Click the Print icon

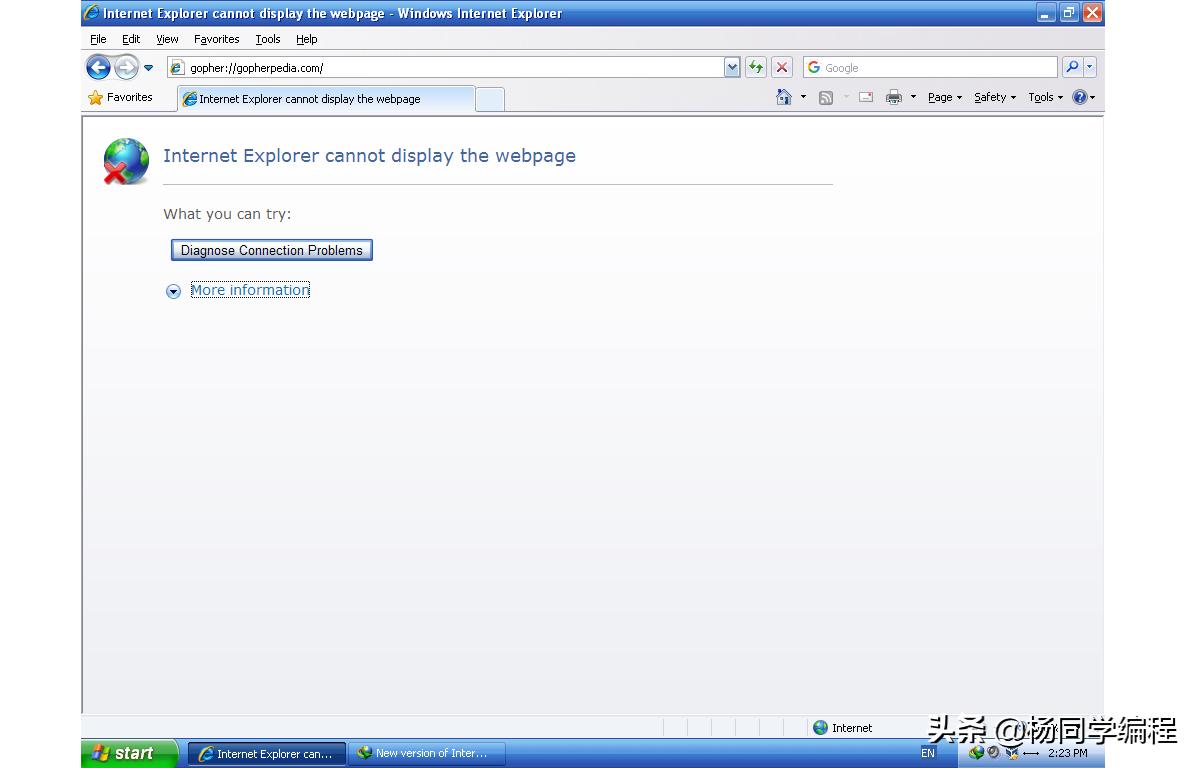tap(894, 97)
